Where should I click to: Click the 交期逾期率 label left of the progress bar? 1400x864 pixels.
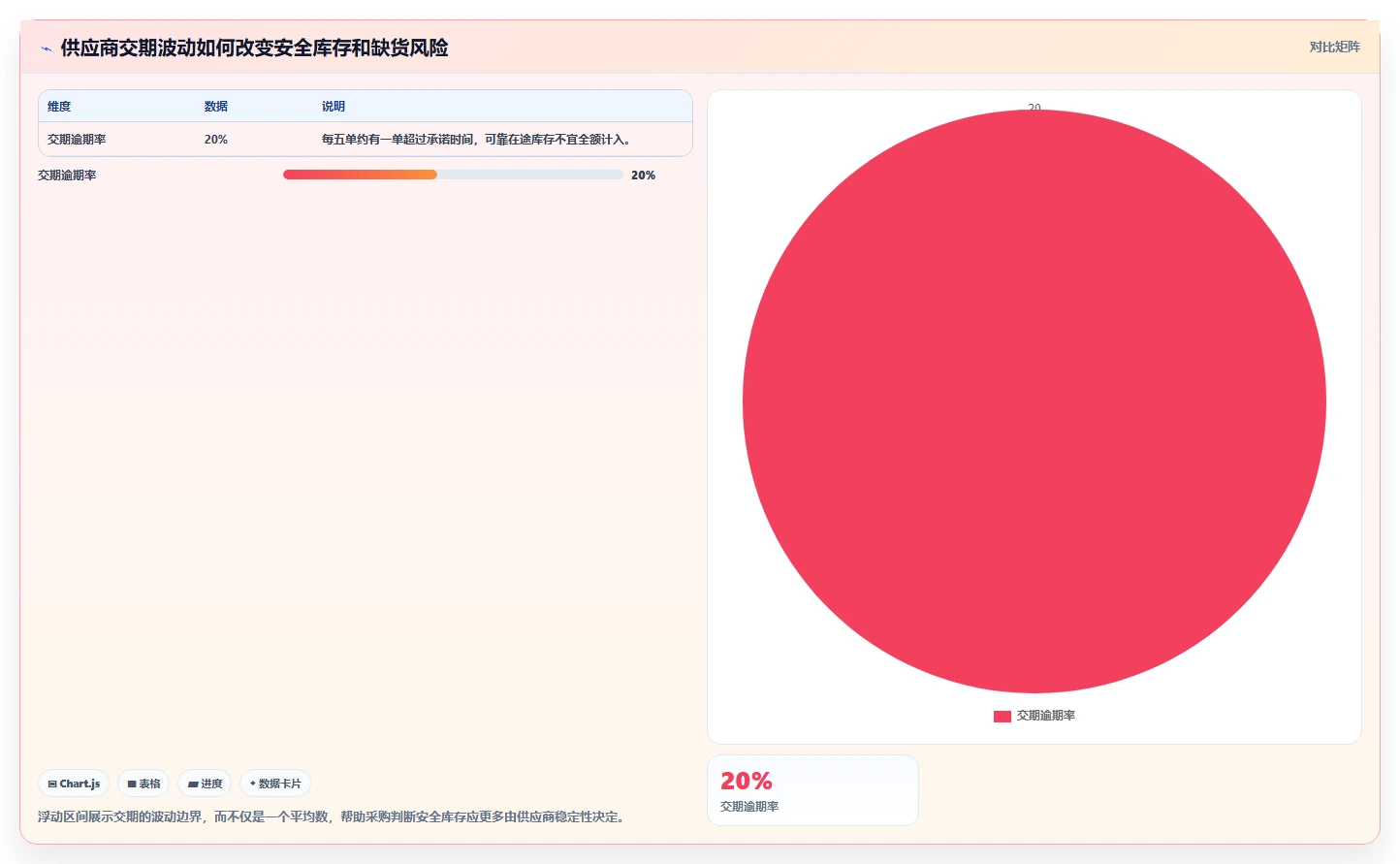click(x=67, y=176)
